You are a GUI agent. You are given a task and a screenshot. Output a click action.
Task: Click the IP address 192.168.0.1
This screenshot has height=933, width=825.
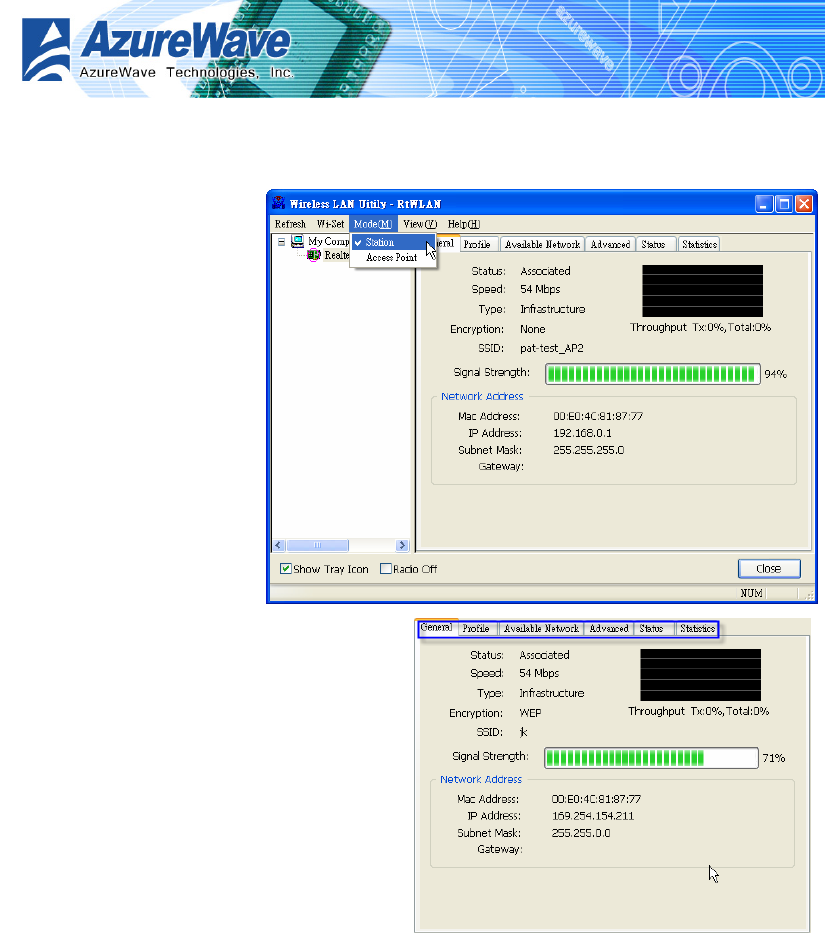(582, 433)
